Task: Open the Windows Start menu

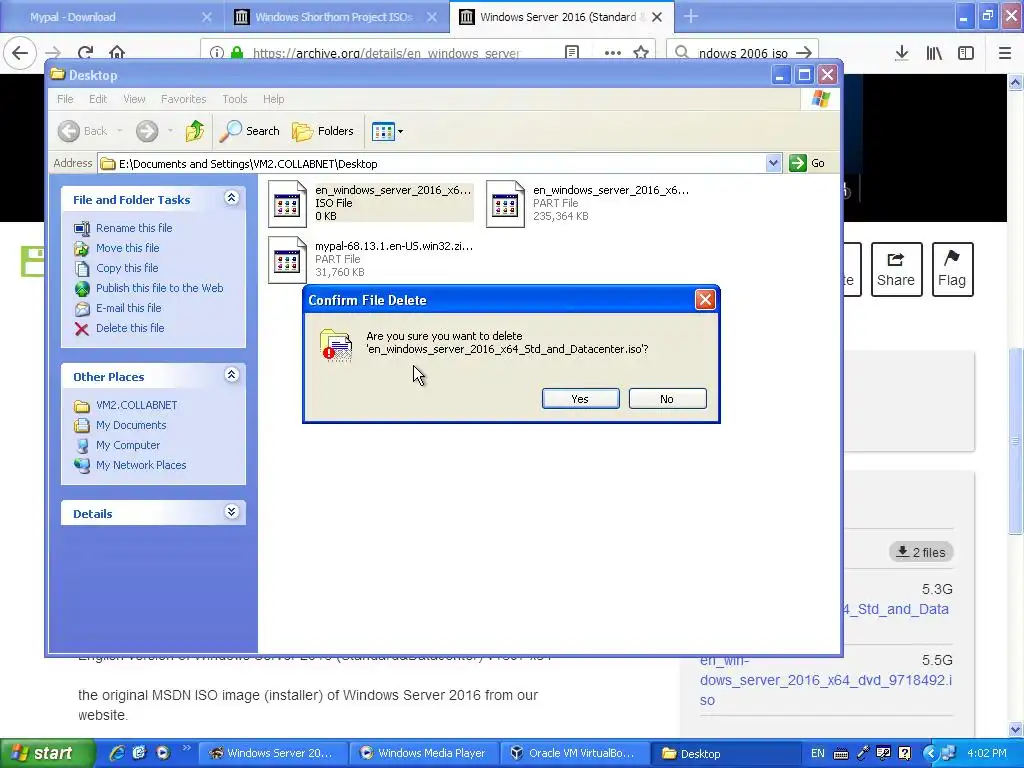Action: tap(47, 753)
